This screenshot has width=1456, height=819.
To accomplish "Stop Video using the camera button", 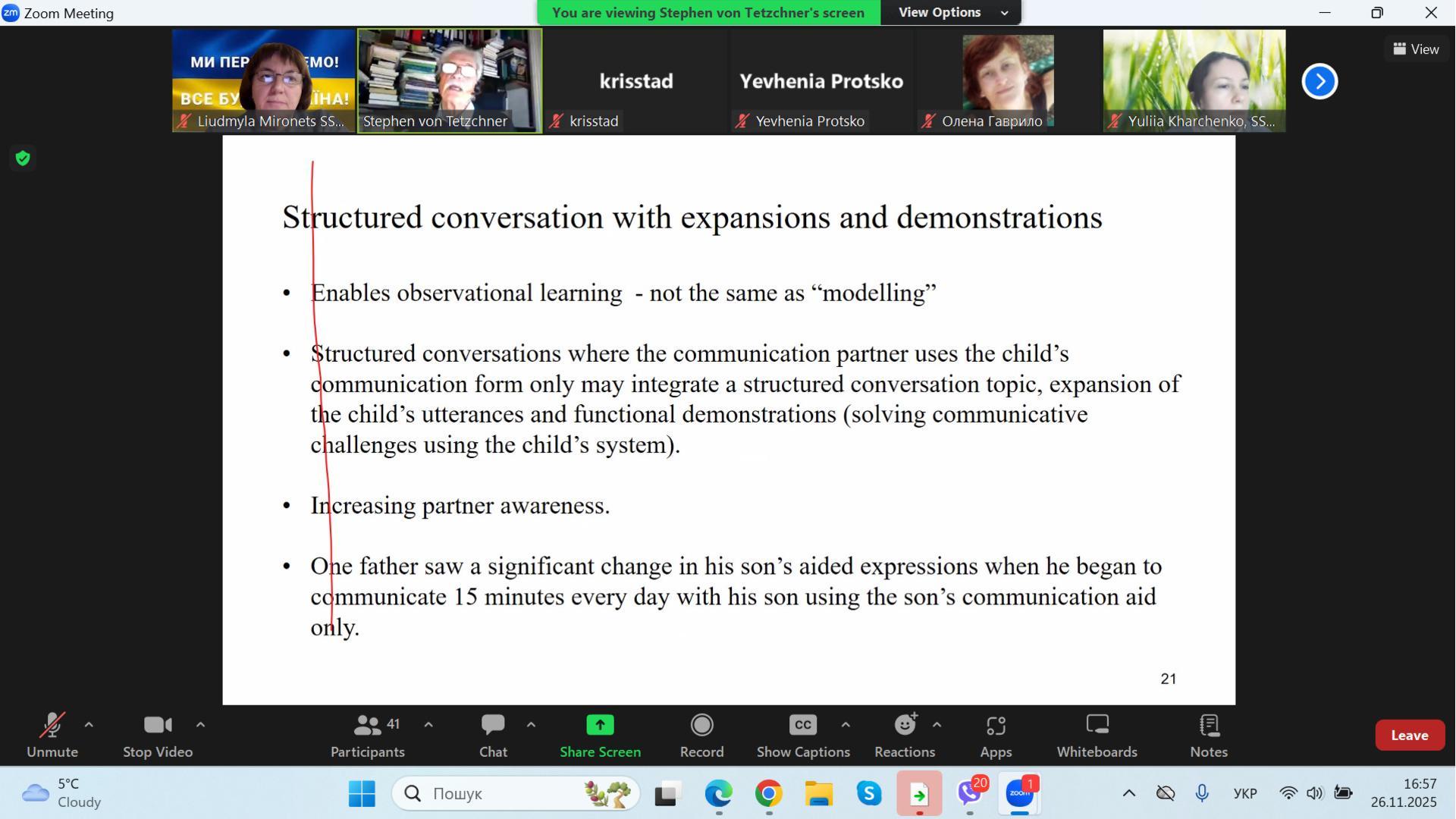I will 158,735.
